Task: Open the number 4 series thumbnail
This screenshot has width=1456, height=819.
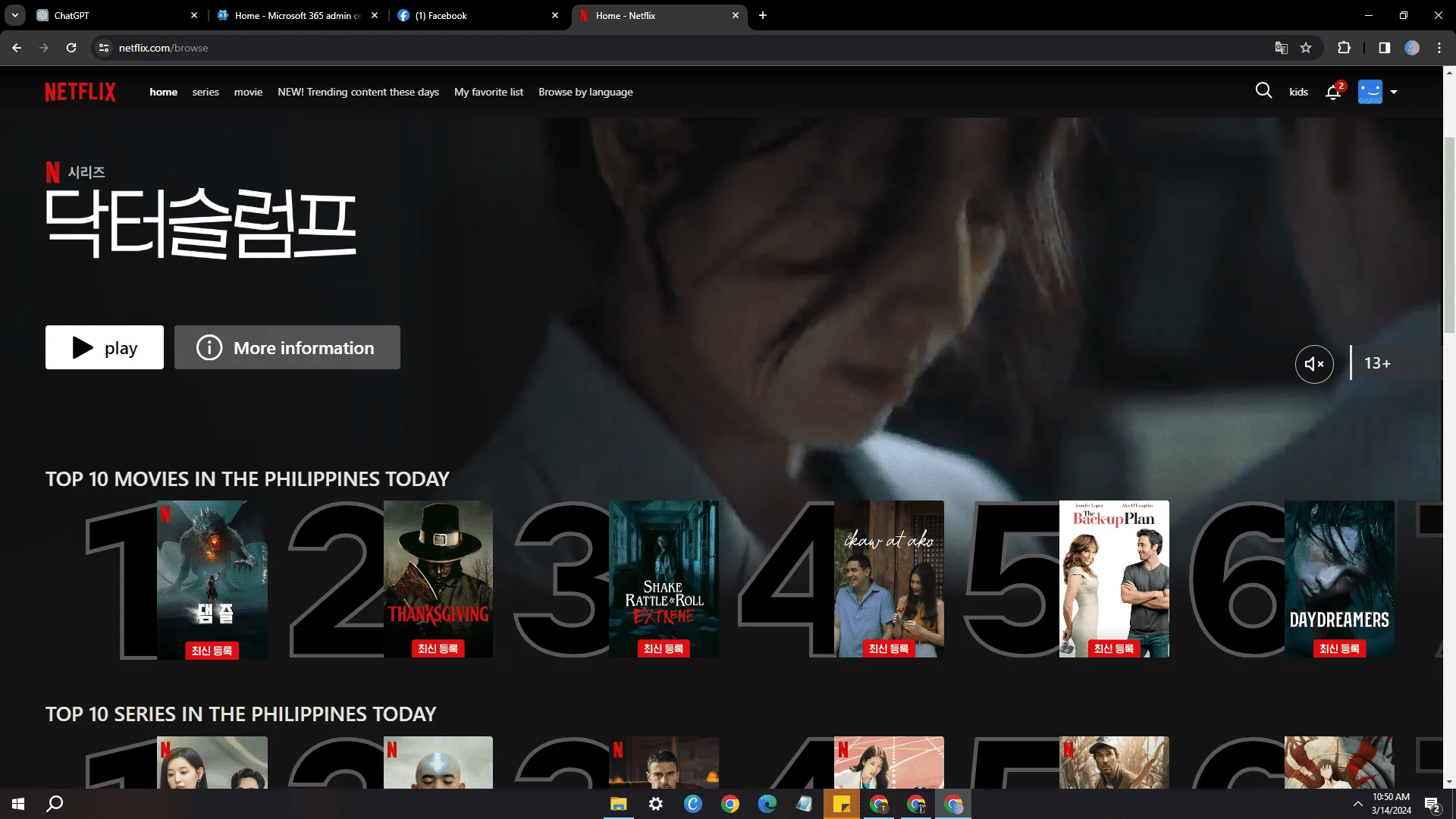Action: coord(889,762)
